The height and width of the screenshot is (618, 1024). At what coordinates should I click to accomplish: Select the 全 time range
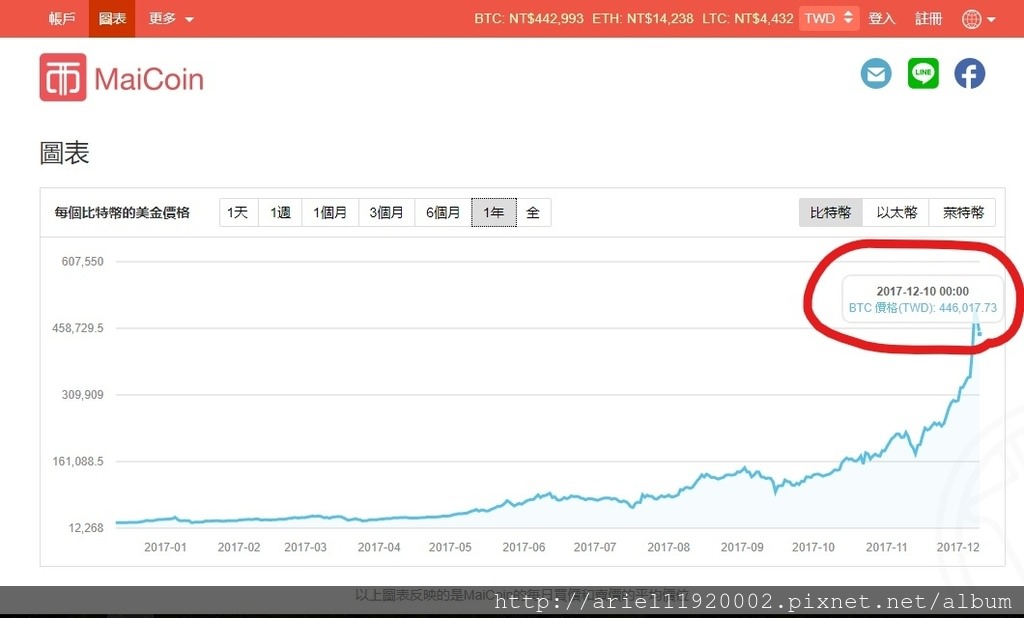[x=534, y=212]
